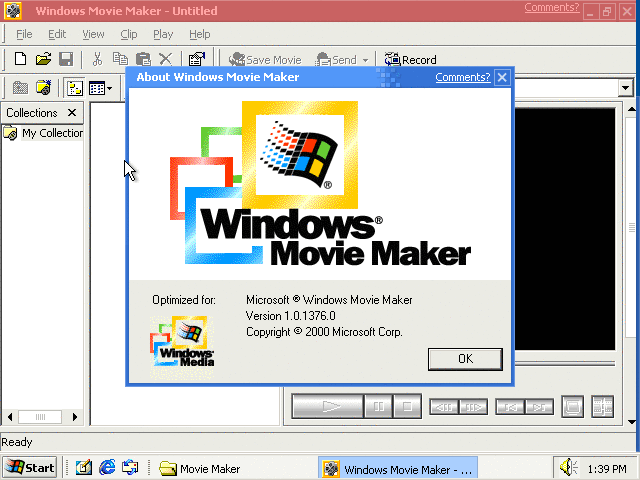Click the Play button in the monitor

click(327, 407)
